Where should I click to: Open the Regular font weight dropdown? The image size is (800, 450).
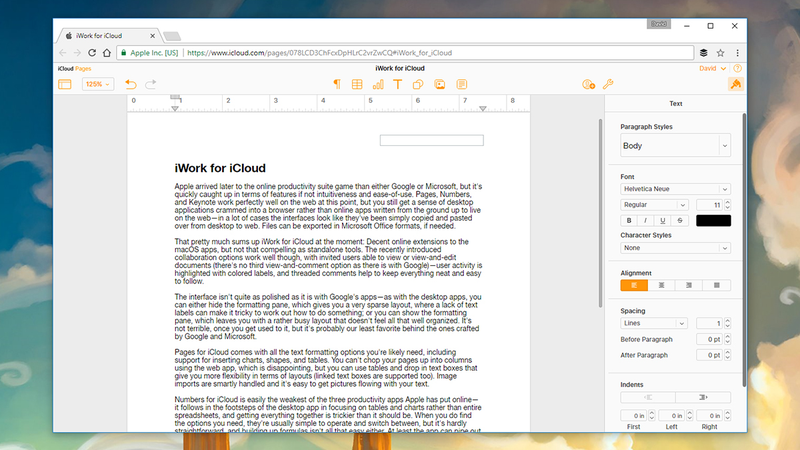pos(655,205)
